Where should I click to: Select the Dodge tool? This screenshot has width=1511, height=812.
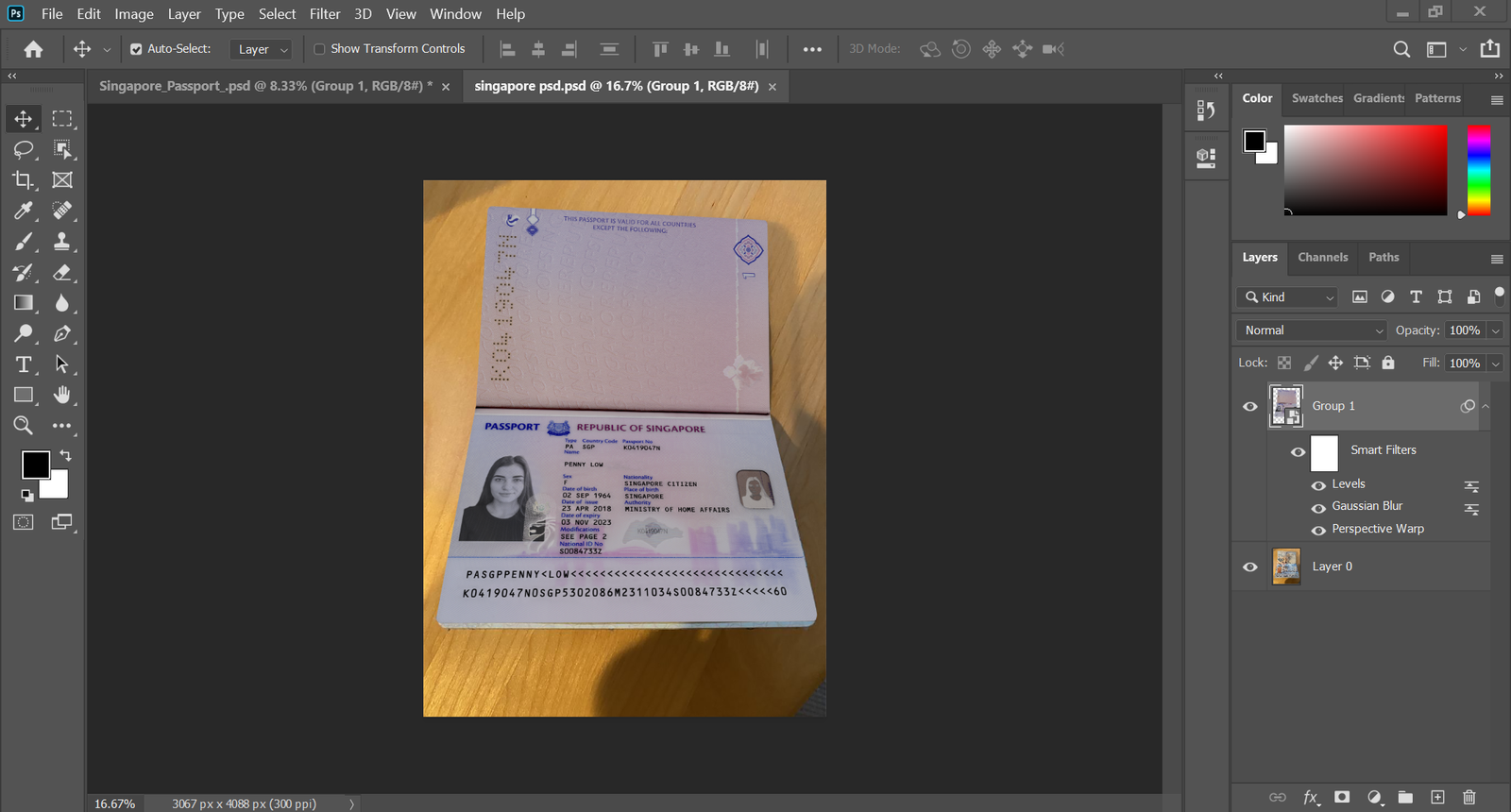pos(24,333)
